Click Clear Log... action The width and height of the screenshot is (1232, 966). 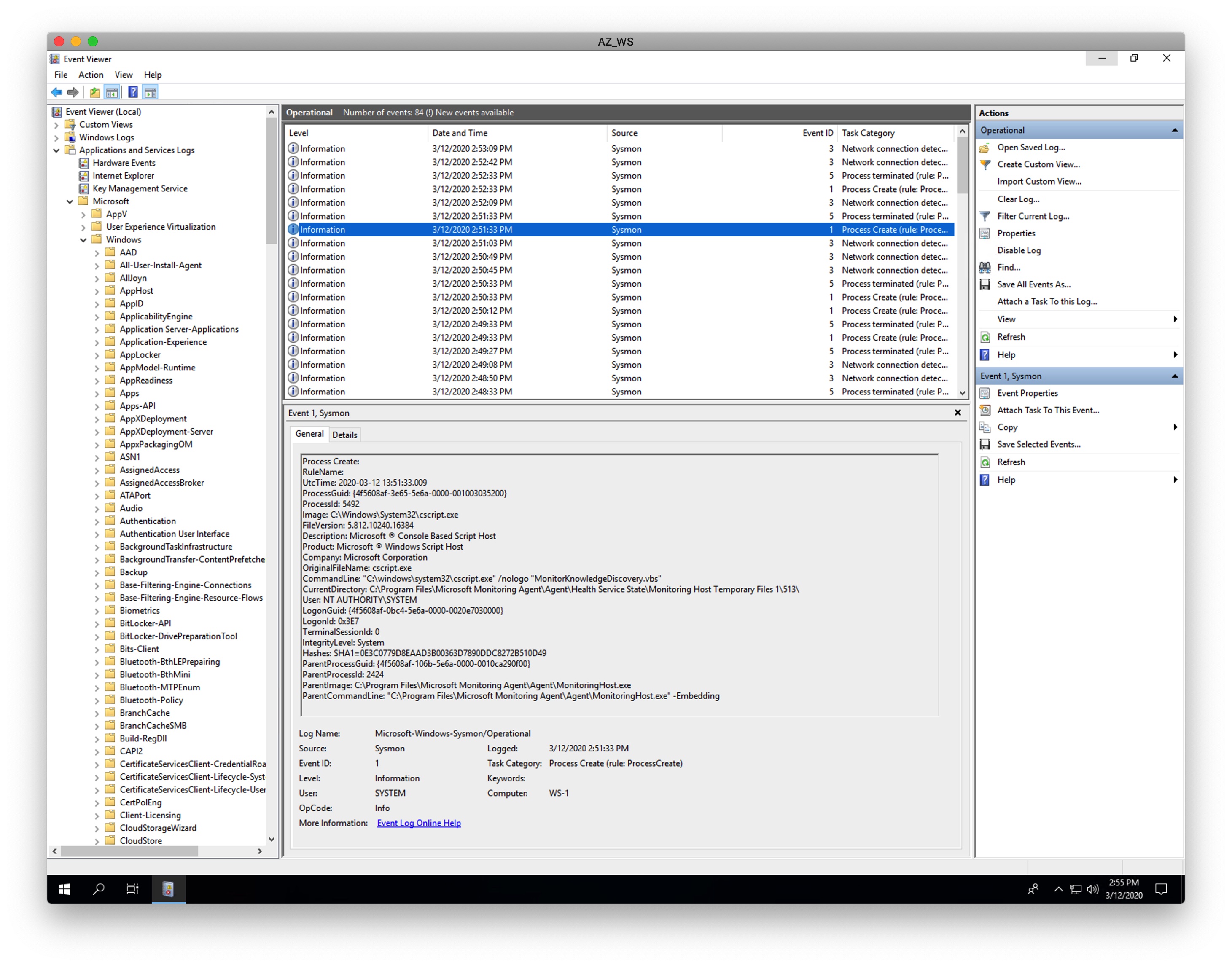(1018, 199)
